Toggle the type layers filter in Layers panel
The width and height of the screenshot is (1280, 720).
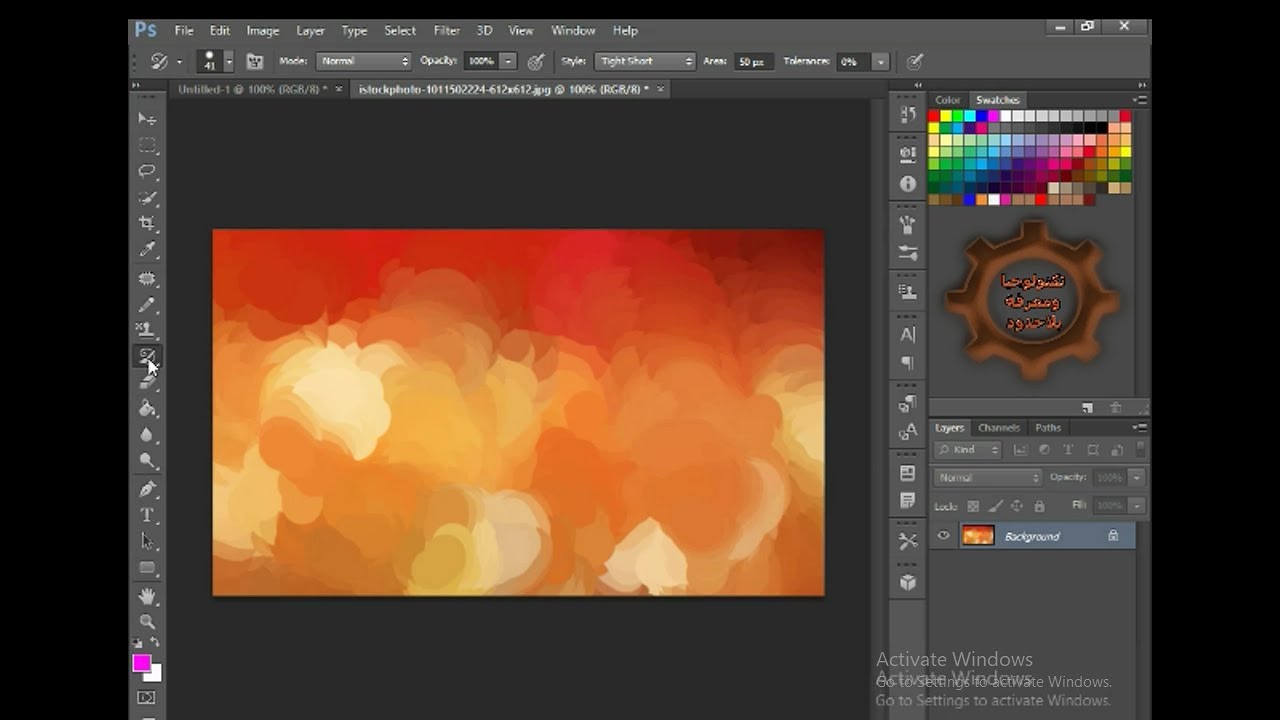[1068, 450]
